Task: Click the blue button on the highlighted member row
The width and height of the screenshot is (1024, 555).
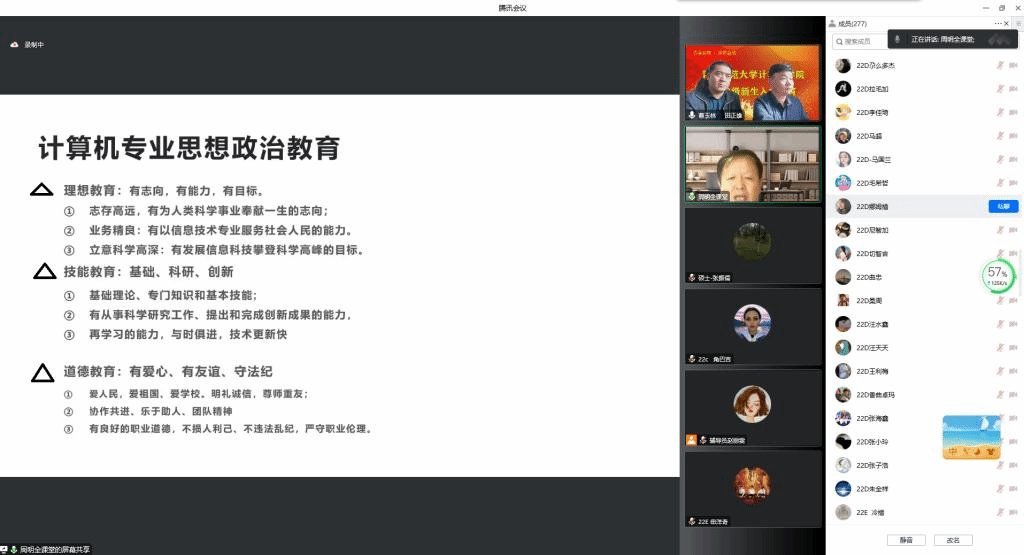Action: (1002, 206)
